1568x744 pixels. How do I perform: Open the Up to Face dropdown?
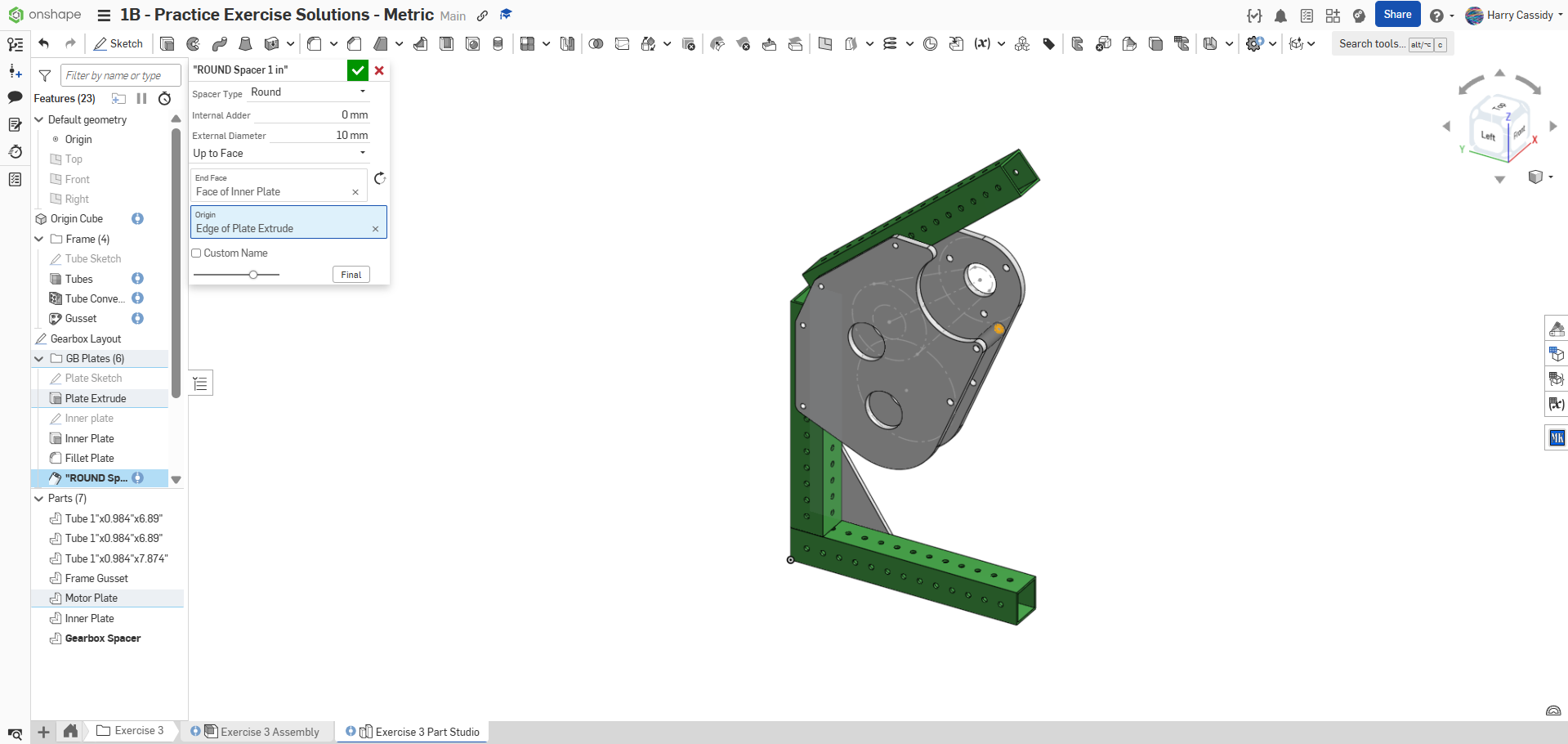click(x=279, y=153)
